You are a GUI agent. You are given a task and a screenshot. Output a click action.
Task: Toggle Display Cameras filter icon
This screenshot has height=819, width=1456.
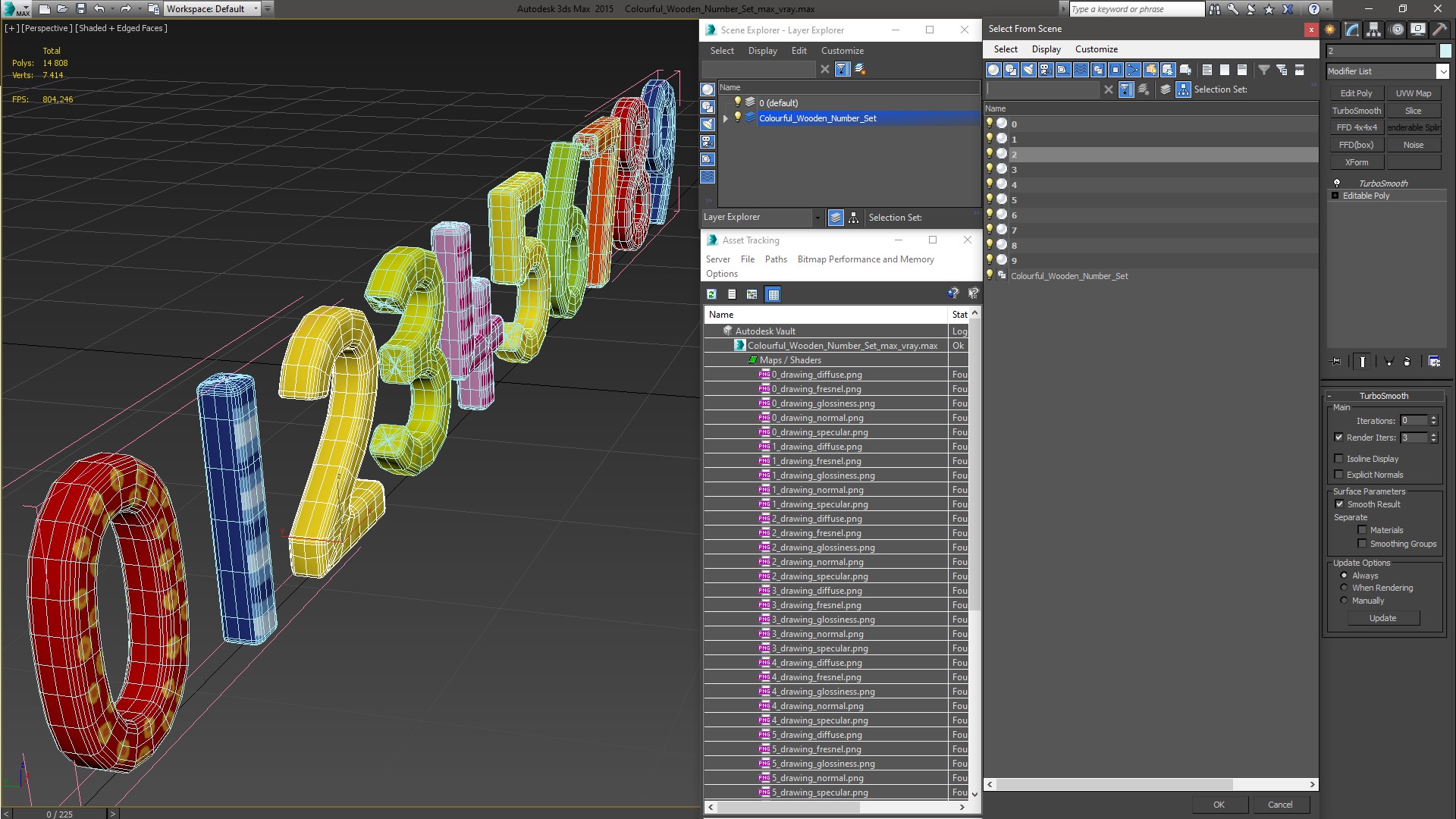pos(1046,70)
